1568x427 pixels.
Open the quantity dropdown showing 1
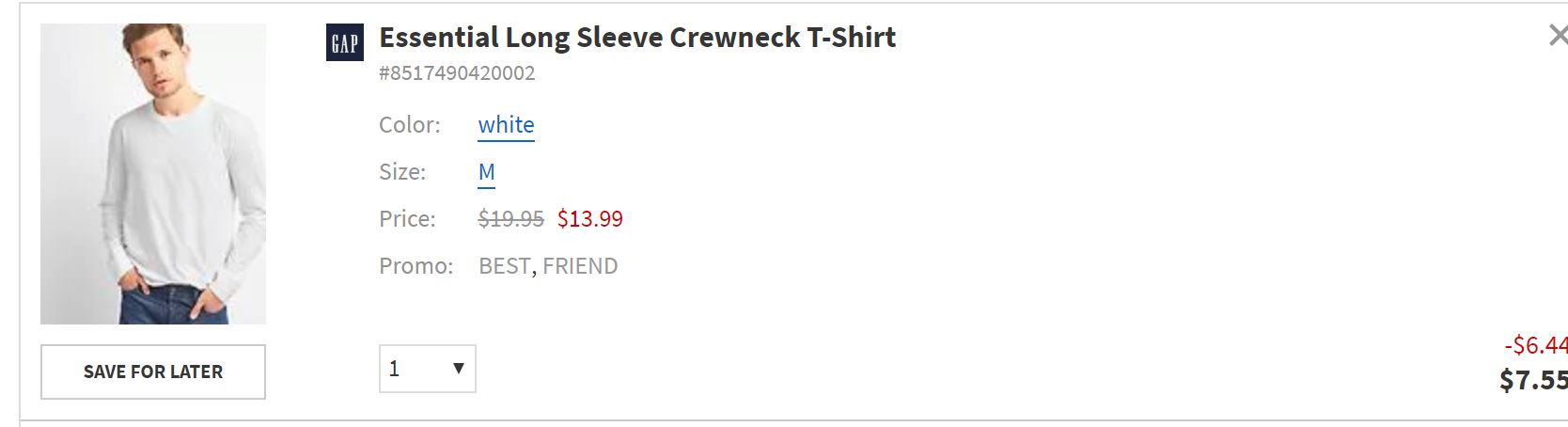pyautogui.click(x=427, y=369)
